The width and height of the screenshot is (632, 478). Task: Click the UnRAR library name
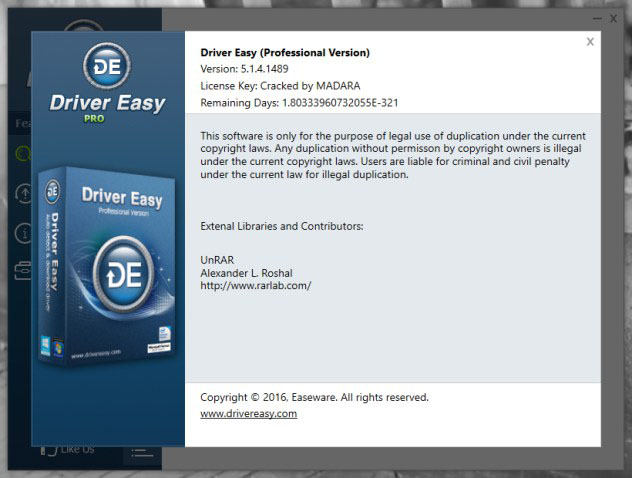point(217,260)
